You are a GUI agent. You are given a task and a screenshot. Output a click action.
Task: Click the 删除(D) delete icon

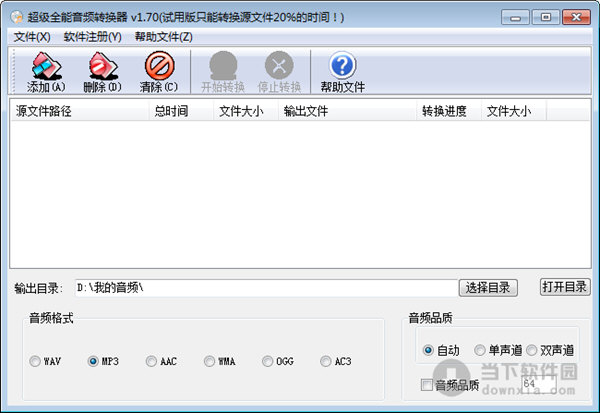pyautogui.click(x=102, y=72)
